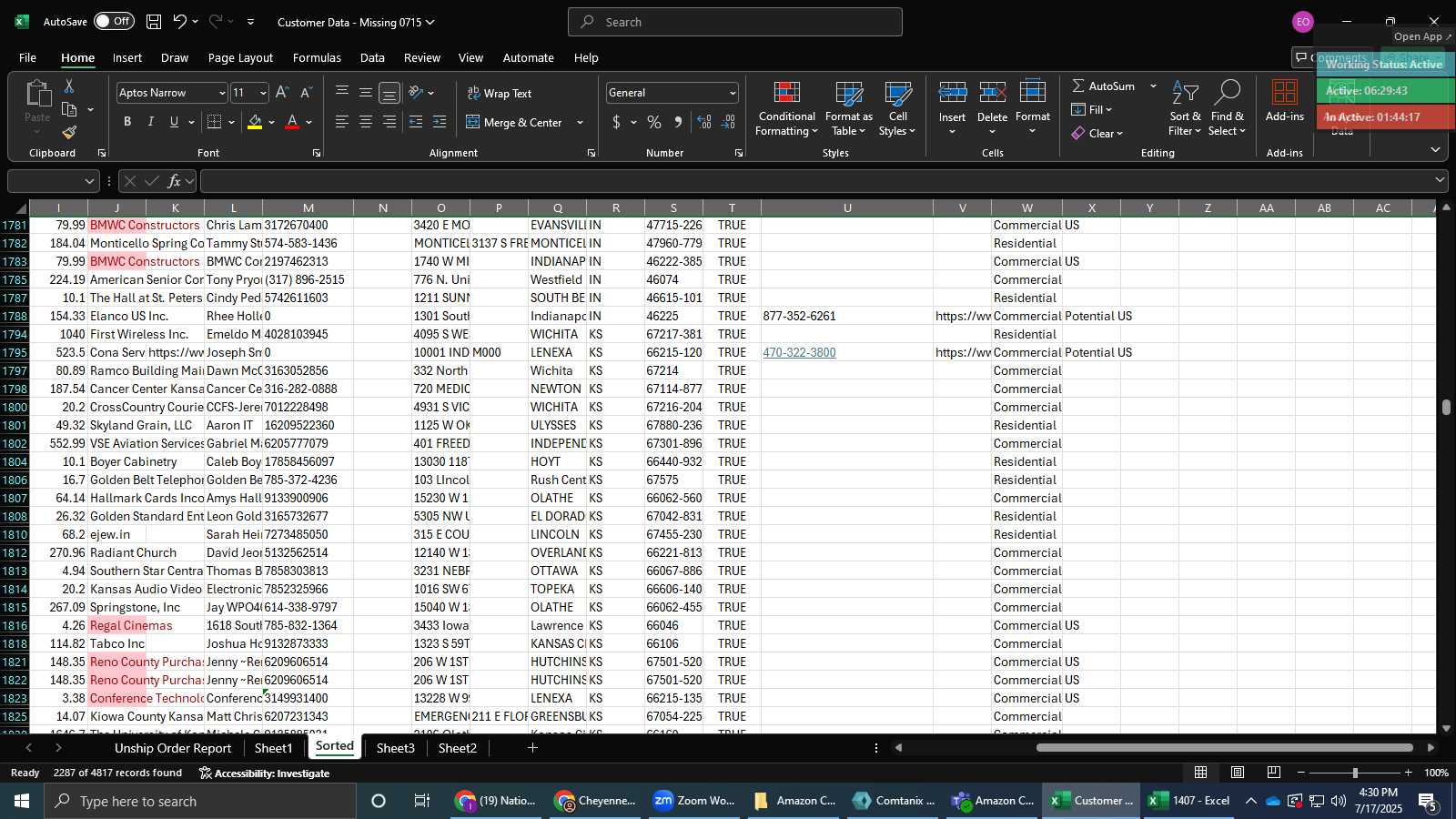Apply percent style number format
Screen dimensions: 1456x819
[654, 122]
